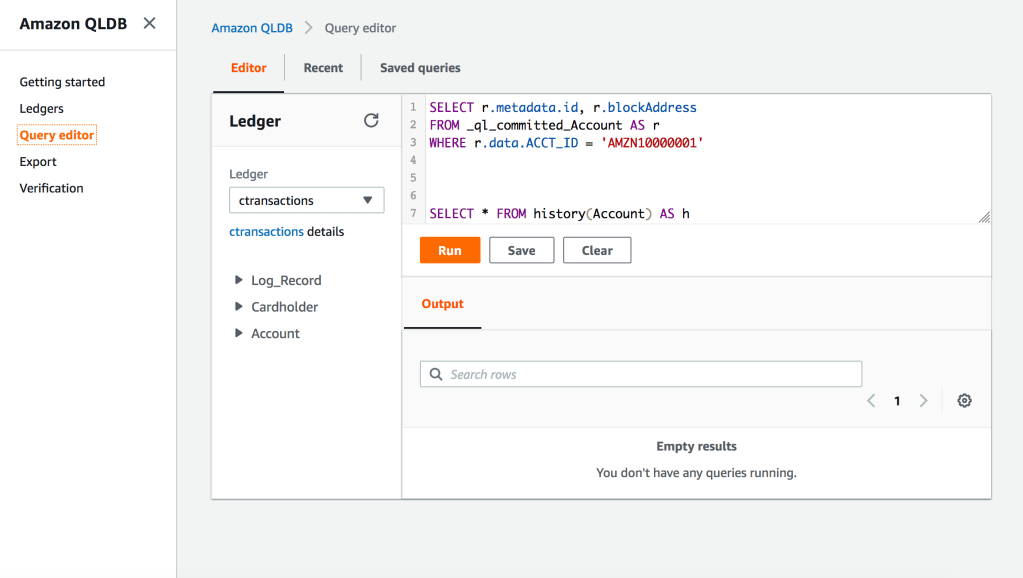Screen dimensions: 1023x578
Task: Go to previous results page arrow
Action: 871,401
